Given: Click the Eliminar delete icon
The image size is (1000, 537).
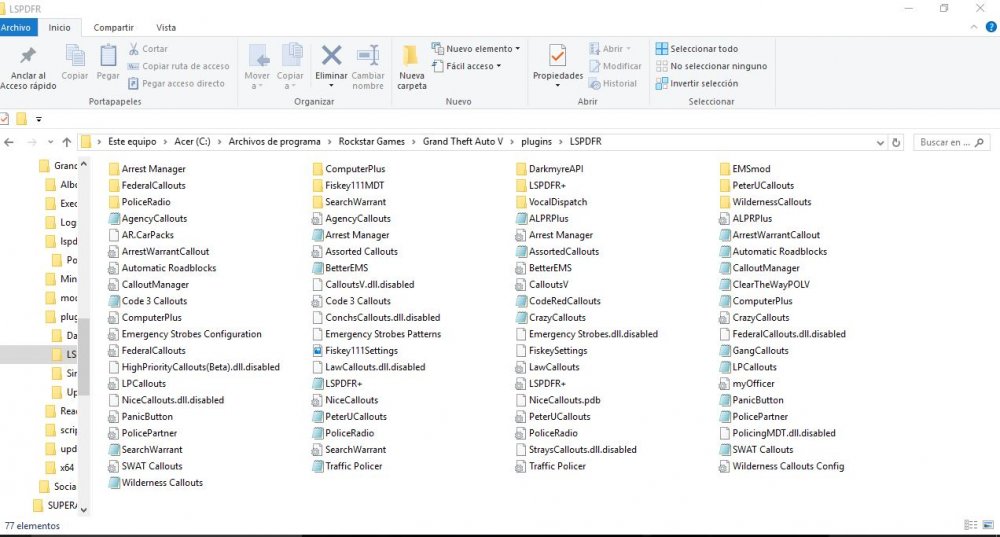Looking at the screenshot, I should (x=331, y=55).
